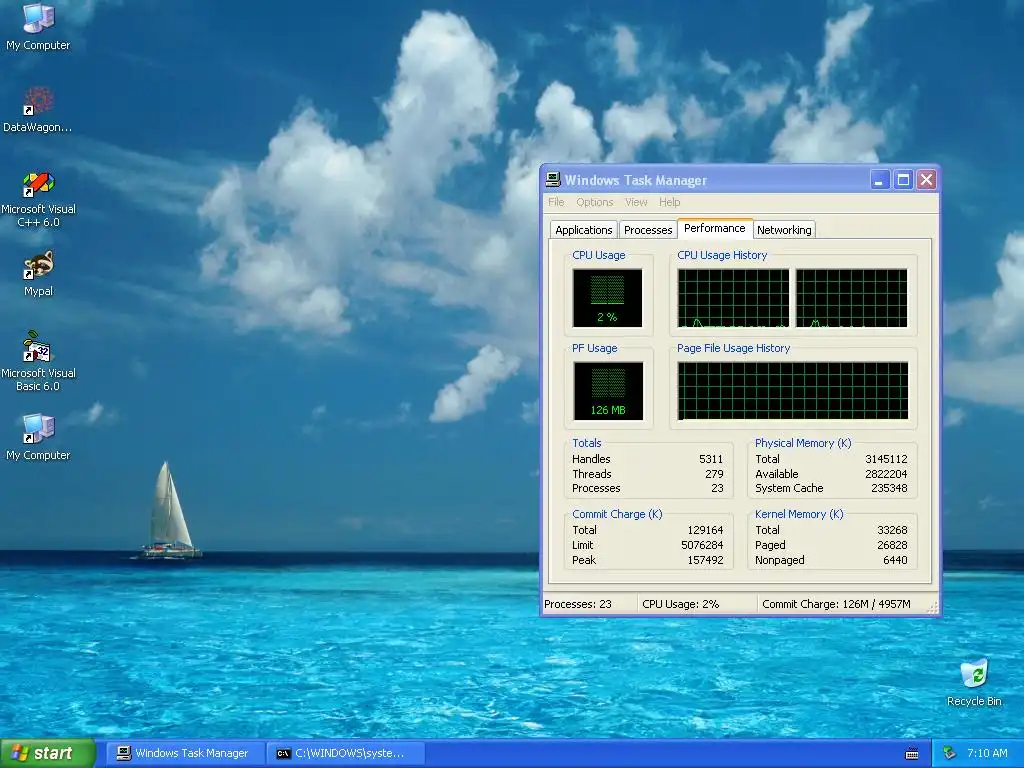Screen dimensions: 1024x768
Task: Click the Threads value 279
Action: coord(714,474)
